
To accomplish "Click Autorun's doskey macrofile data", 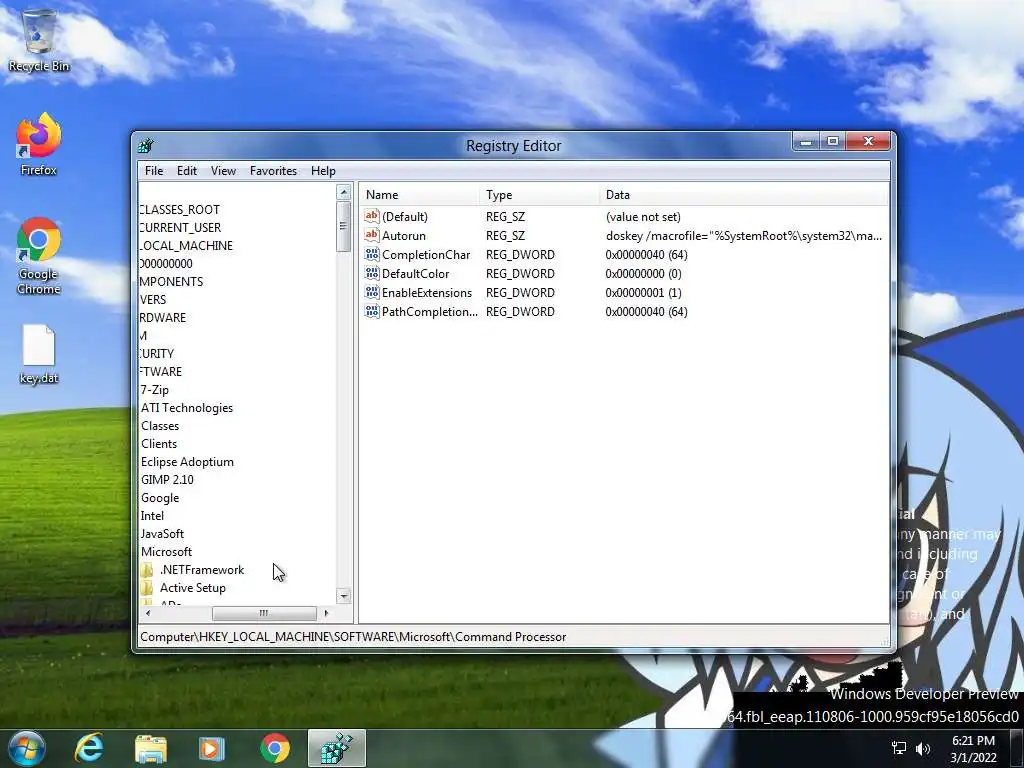I will (744, 235).
